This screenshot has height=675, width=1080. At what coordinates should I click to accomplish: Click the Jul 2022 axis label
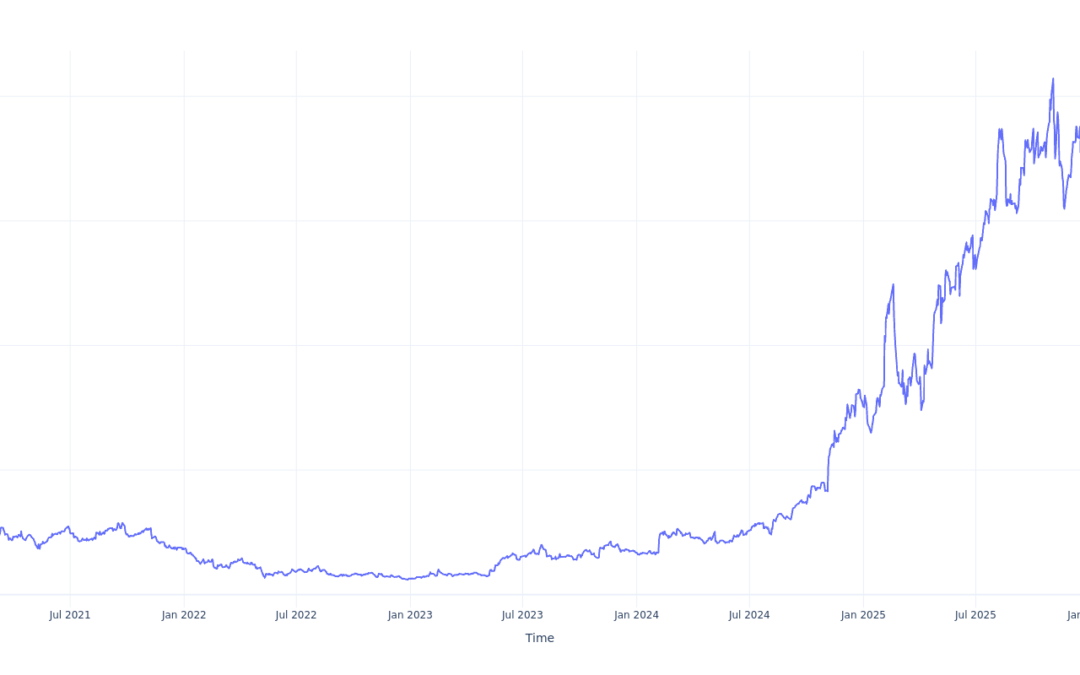coord(296,615)
